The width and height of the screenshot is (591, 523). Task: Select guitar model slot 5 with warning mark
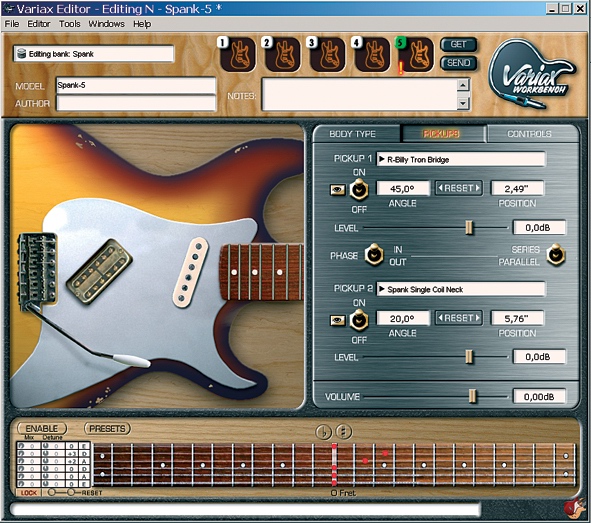(416, 55)
